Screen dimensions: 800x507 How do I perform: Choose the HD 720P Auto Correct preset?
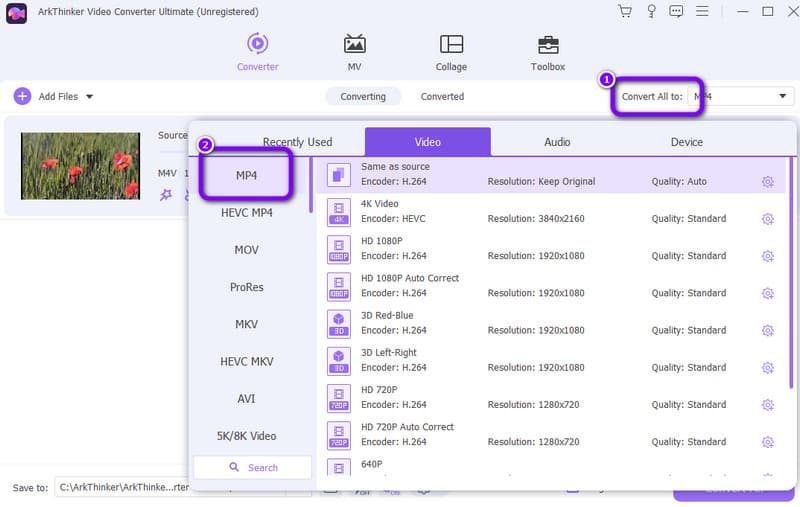coord(551,435)
